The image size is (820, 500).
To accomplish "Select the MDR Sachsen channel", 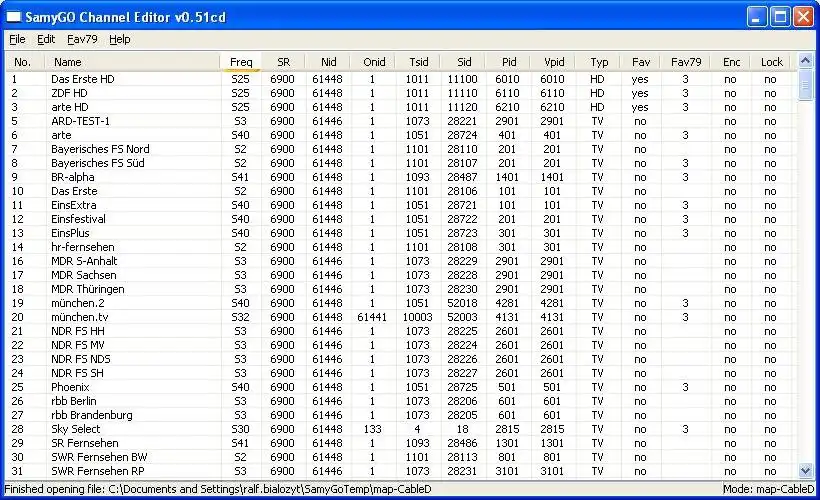I will coord(84,275).
